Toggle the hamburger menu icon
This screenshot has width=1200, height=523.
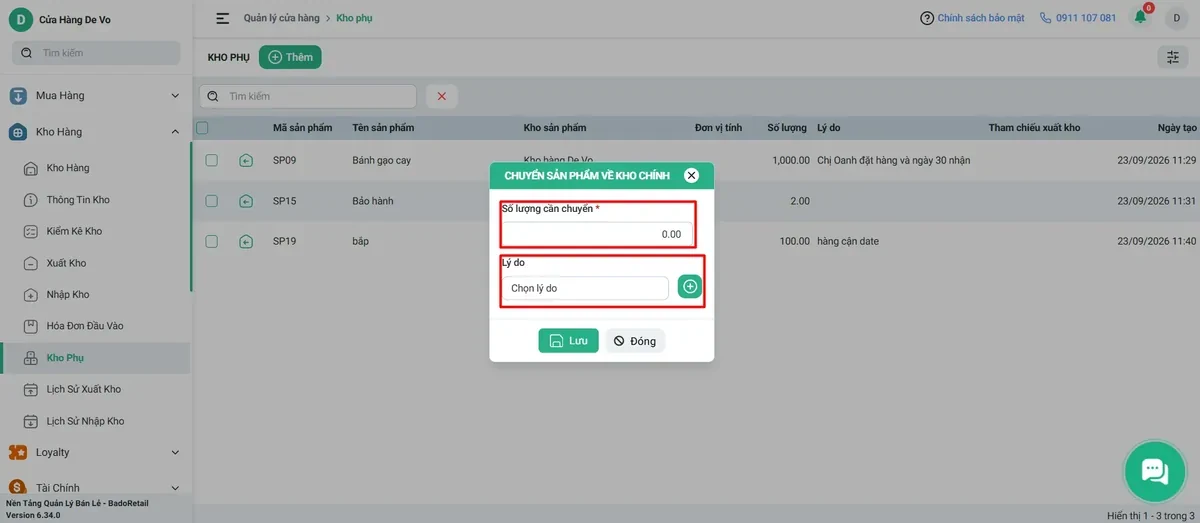(x=222, y=18)
